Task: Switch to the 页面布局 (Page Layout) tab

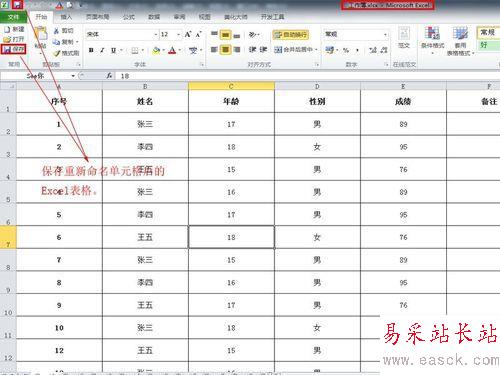Action: [97, 17]
